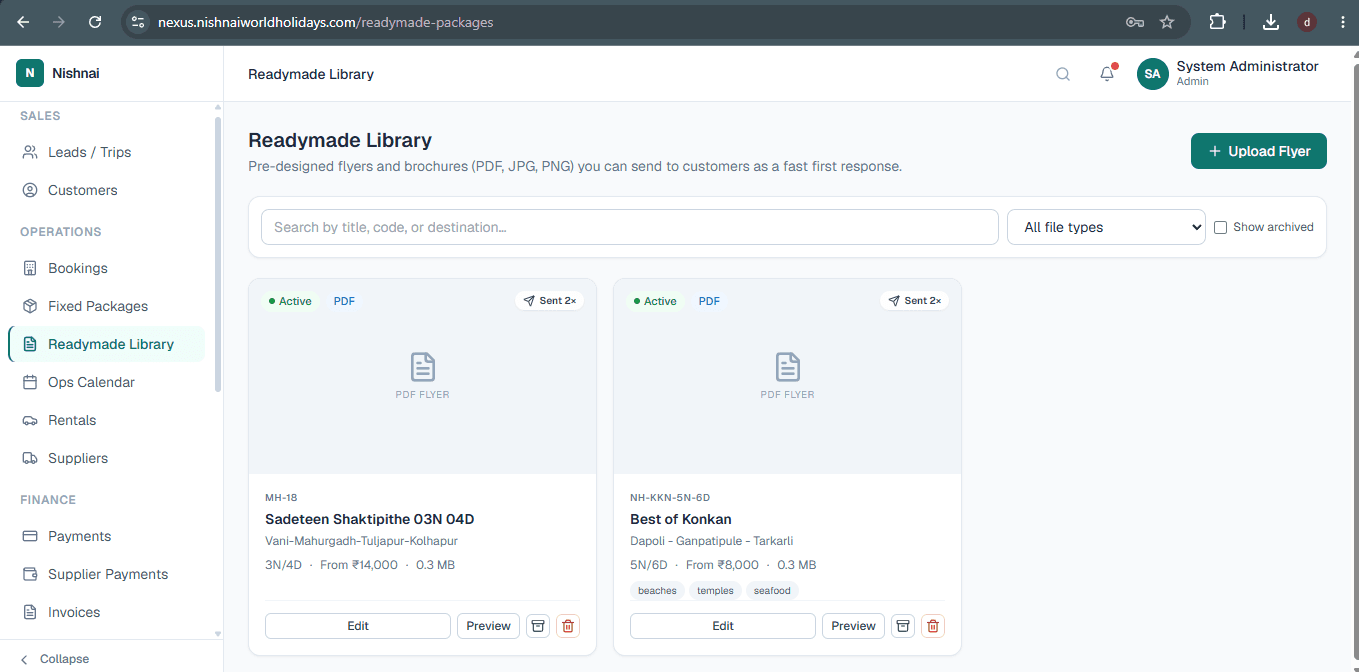1359x672 pixels.
Task: Click the Sent 2× badge on Sadeteen card
Action: [550, 301]
